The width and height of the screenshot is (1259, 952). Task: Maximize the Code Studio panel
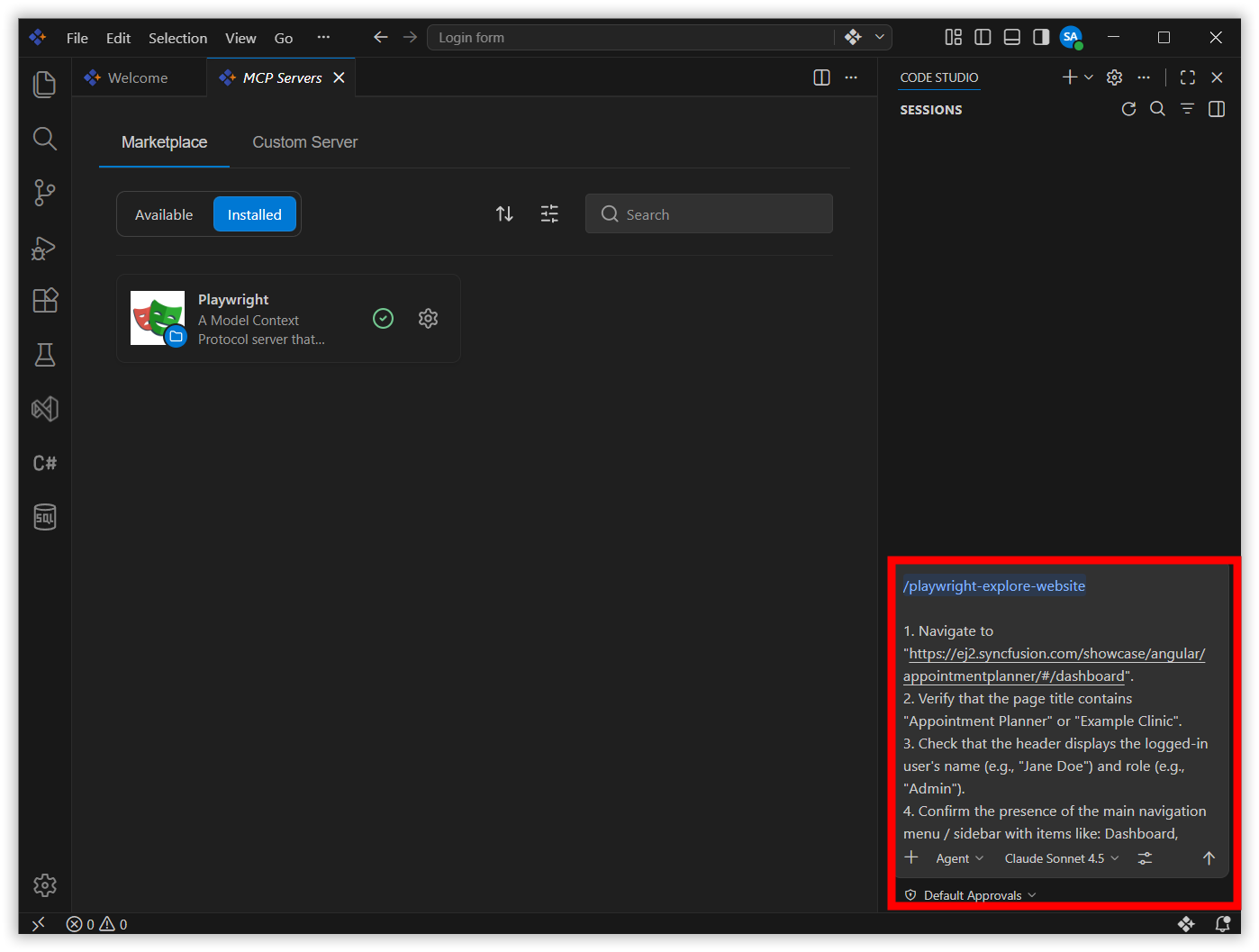coord(1188,77)
